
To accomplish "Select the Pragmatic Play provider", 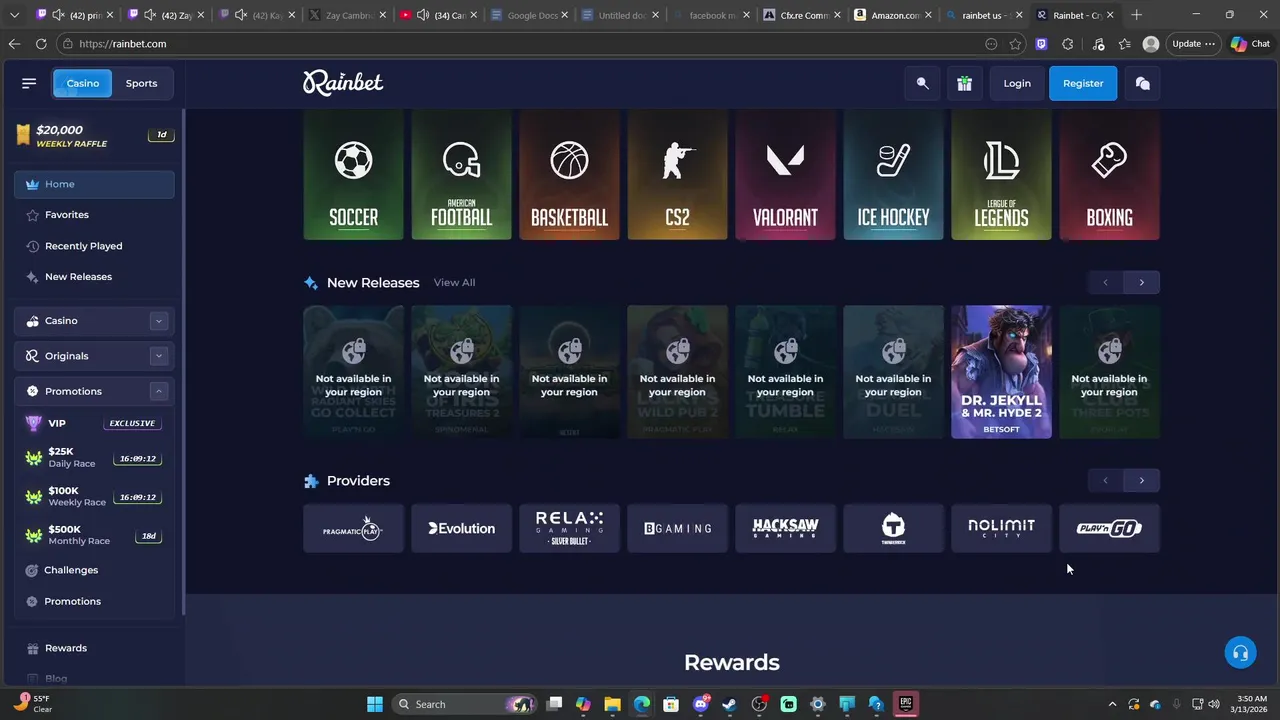I will point(353,528).
